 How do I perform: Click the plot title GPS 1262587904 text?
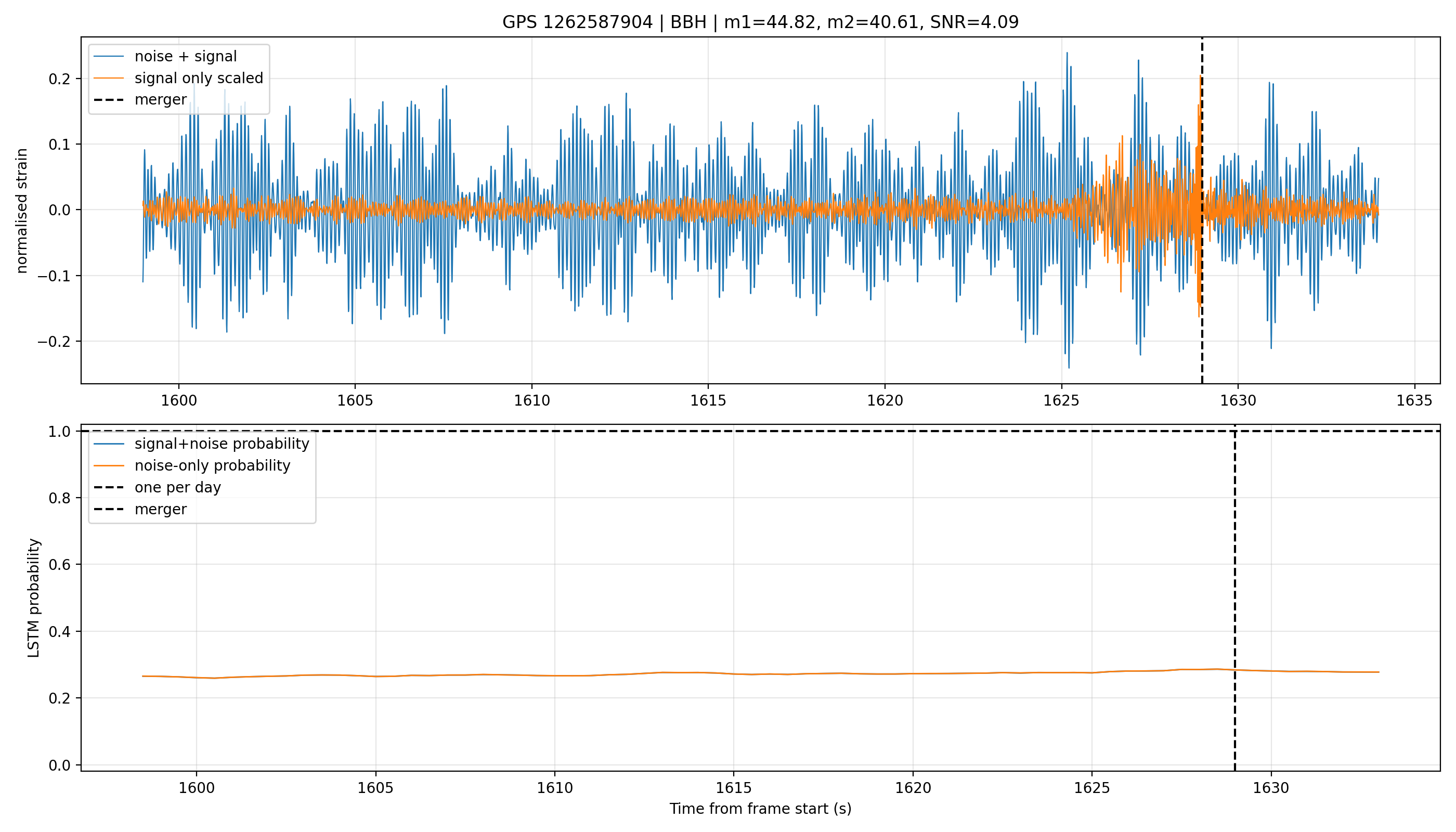click(x=577, y=22)
